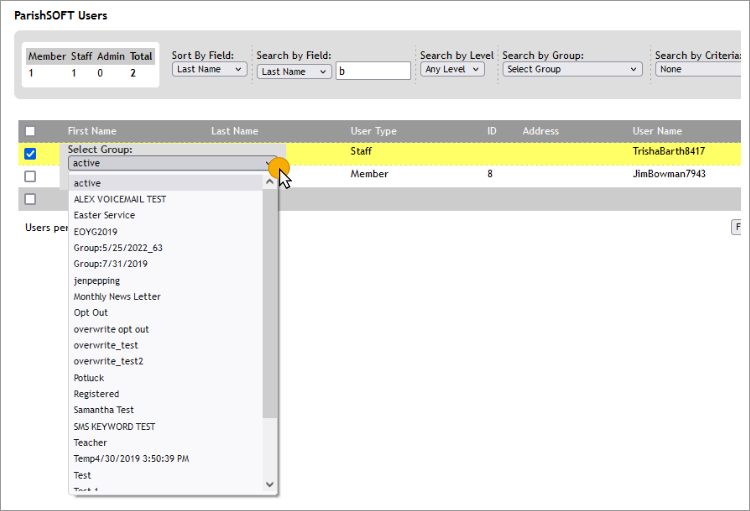Click the username JimBowman7943

coord(669,174)
